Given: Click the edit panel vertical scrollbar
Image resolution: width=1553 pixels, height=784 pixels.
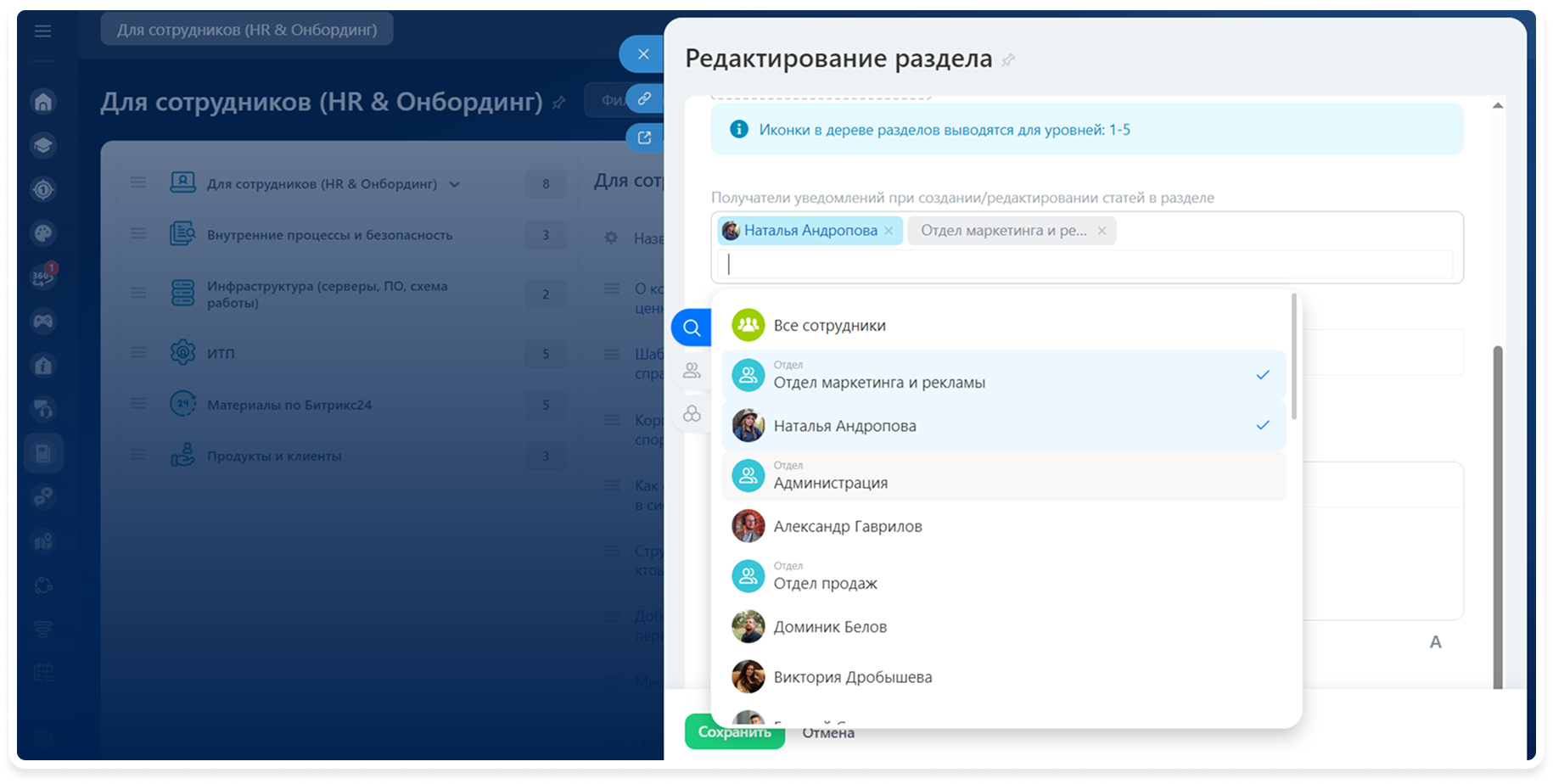Looking at the screenshot, I should pos(1498,516).
